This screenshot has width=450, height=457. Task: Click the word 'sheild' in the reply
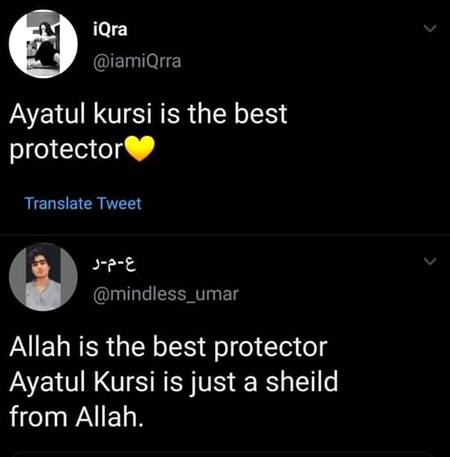[x=302, y=382]
